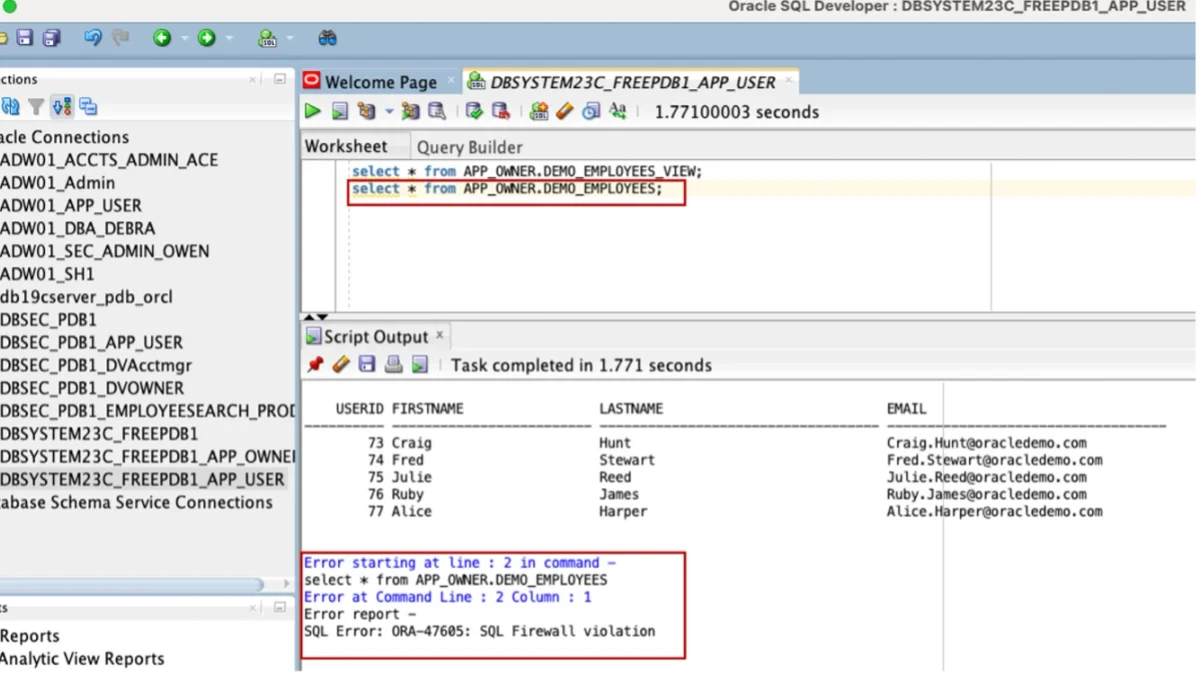1200x675 pixels.
Task: Select connection db19cserver_pdb_orcl
Action: (86, 297)
